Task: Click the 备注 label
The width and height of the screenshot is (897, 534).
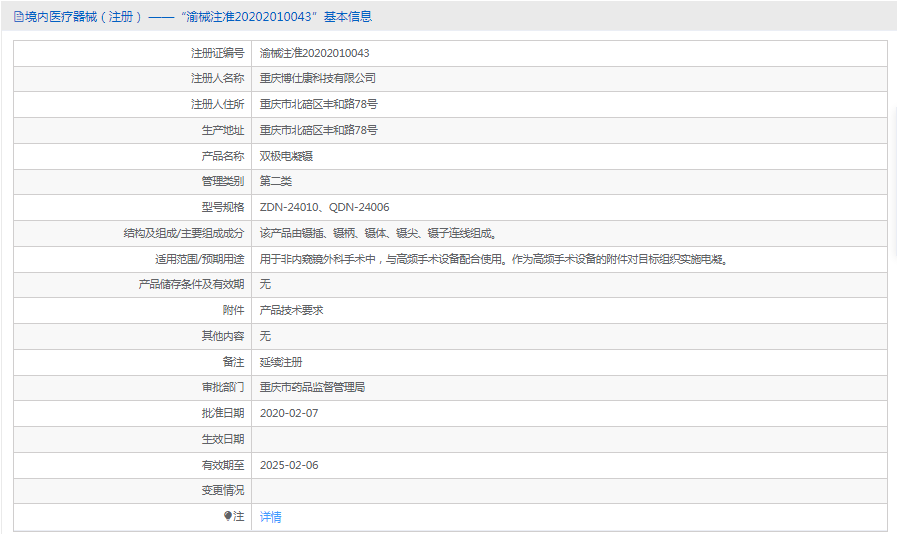Action: point(233,362)
